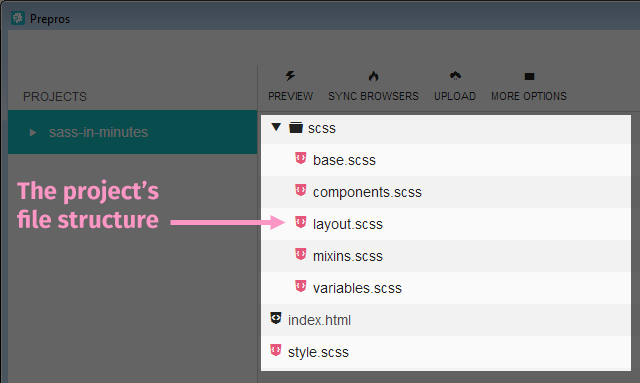Click the More Options icon
640x383 pixels.
[529, 76]
